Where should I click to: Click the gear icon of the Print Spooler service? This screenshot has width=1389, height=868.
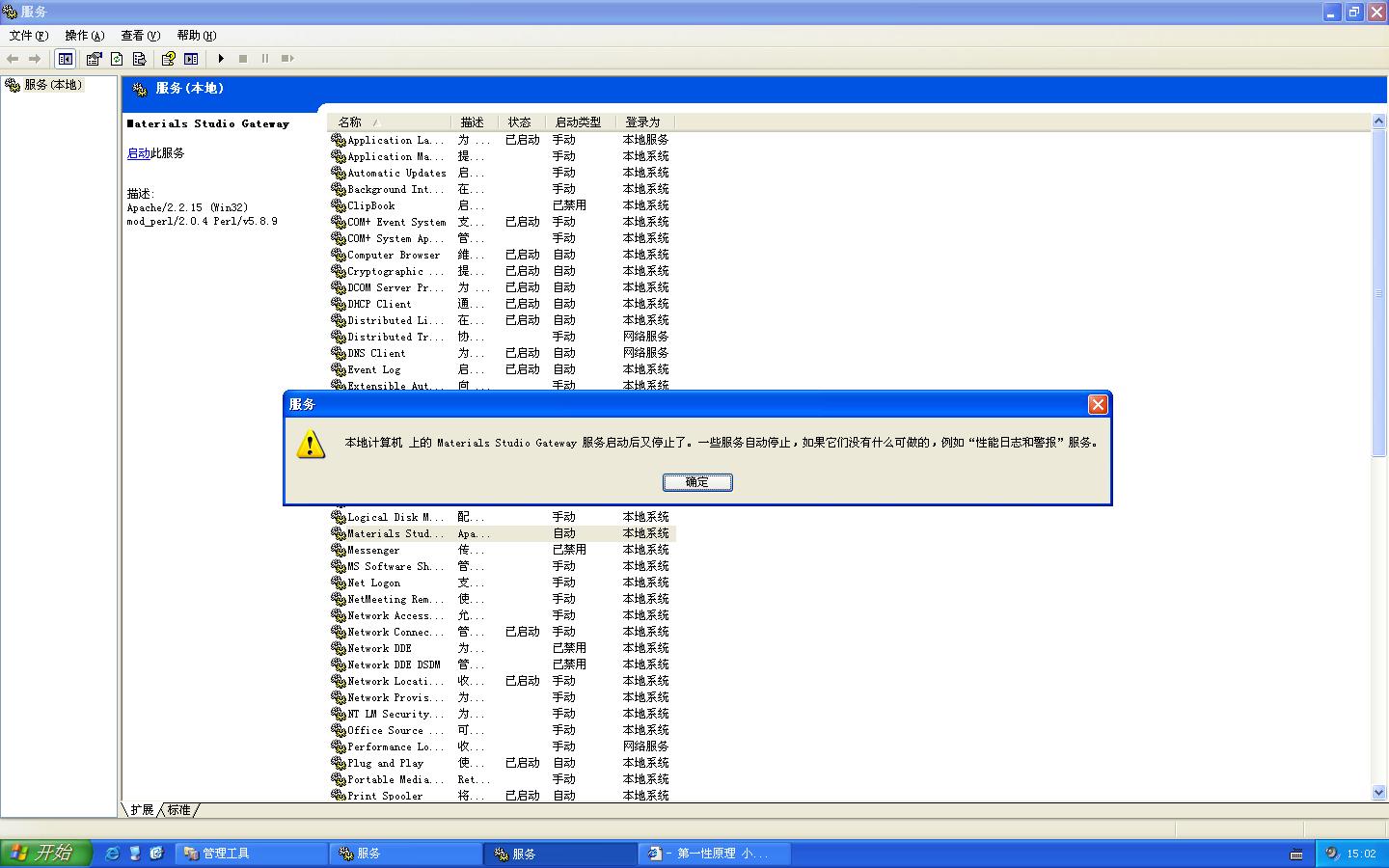coord(339,796)
